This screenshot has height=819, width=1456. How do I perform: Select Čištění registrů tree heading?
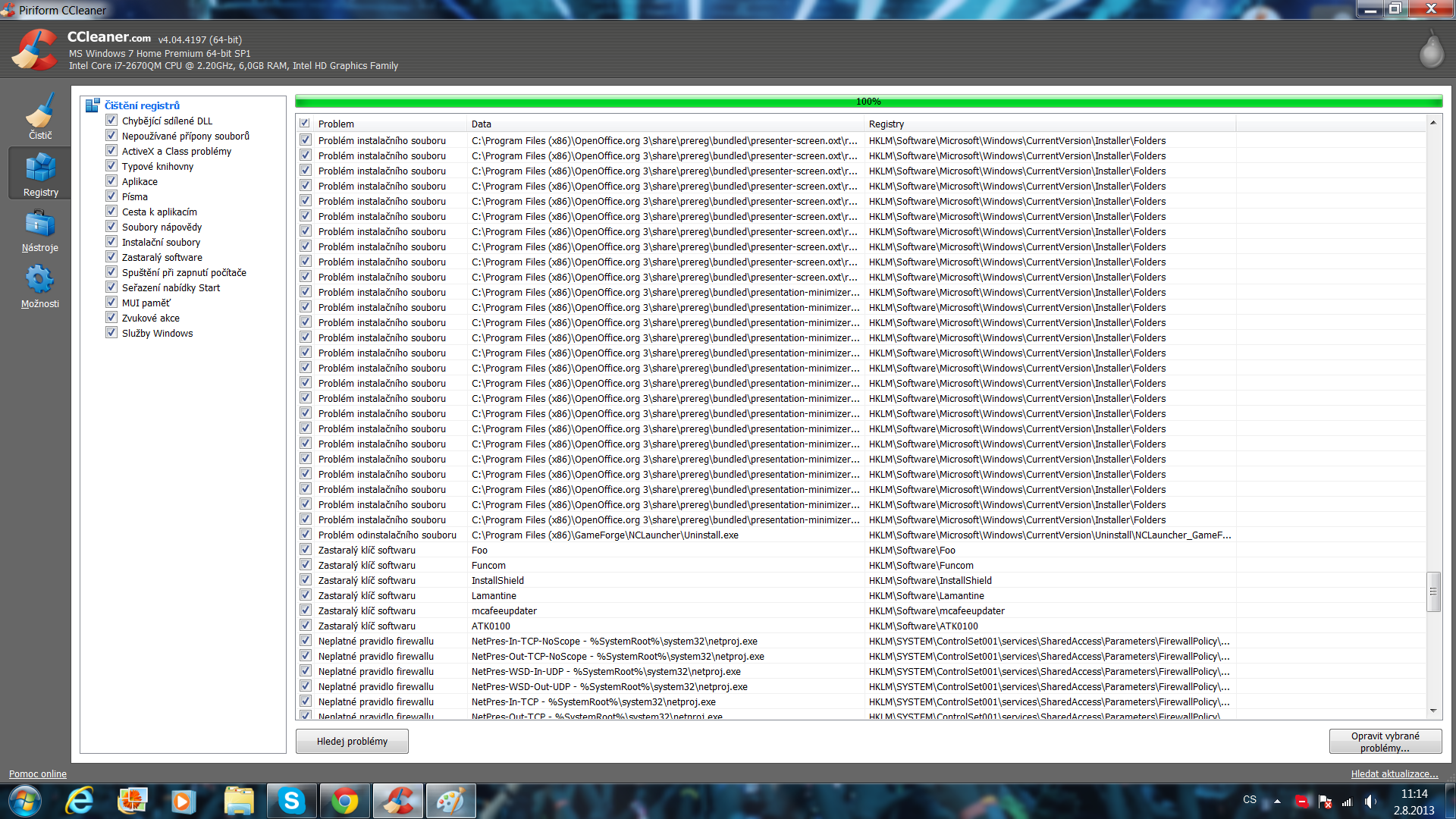pyautogui.click(x=142, y=105)
